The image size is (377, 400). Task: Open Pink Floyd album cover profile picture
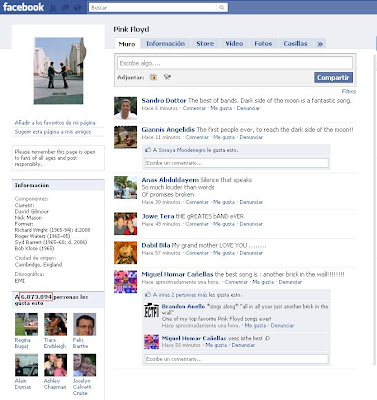coord(59,71)
